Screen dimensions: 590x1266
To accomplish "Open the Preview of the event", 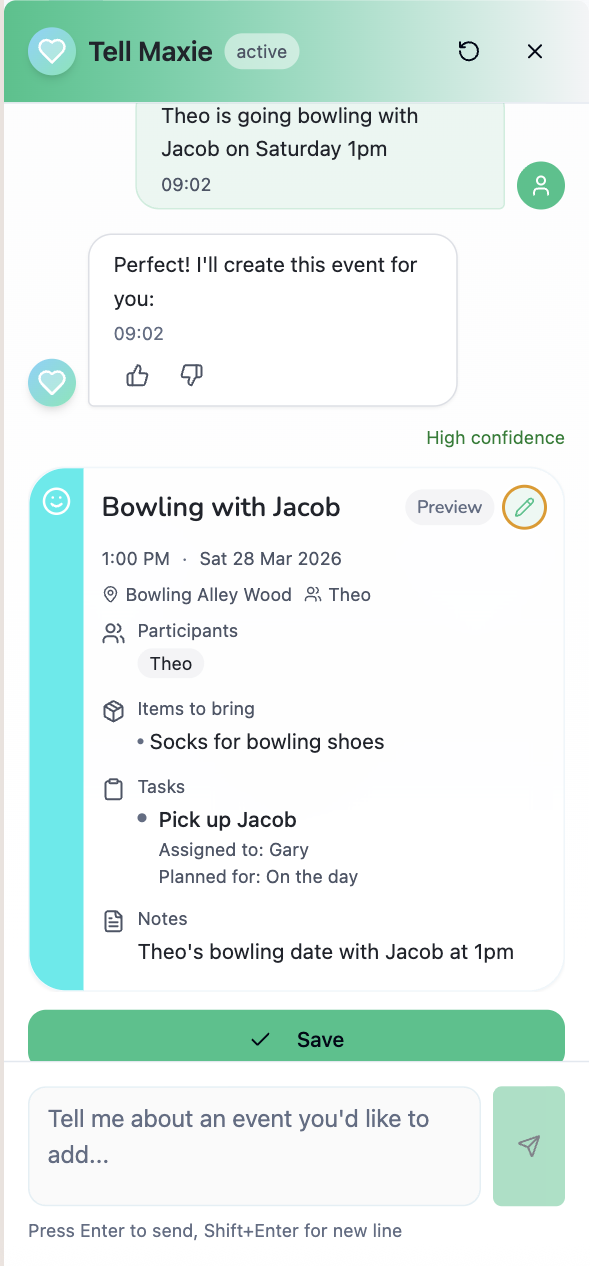I will [449, 507].
